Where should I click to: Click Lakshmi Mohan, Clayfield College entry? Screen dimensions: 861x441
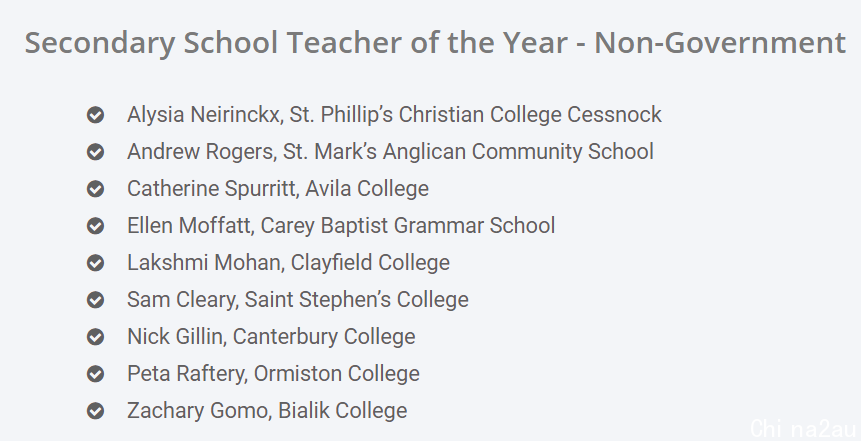pyautogui.click(x=288, y=263)
